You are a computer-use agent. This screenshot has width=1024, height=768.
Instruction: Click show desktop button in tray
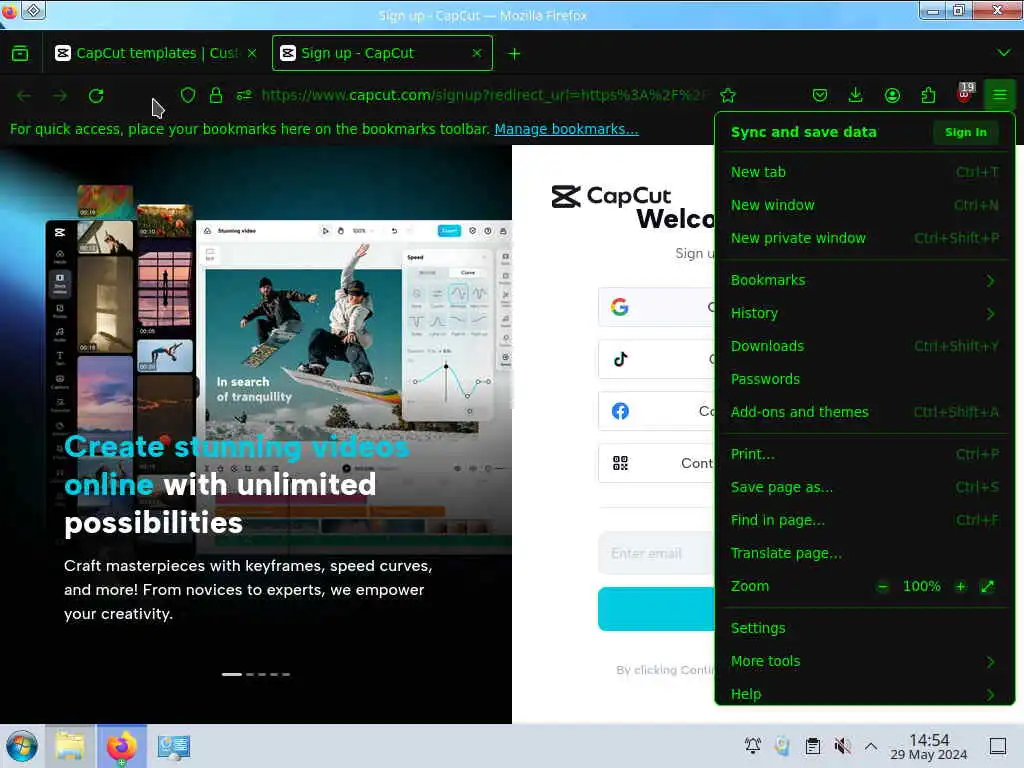pos(998,745)
